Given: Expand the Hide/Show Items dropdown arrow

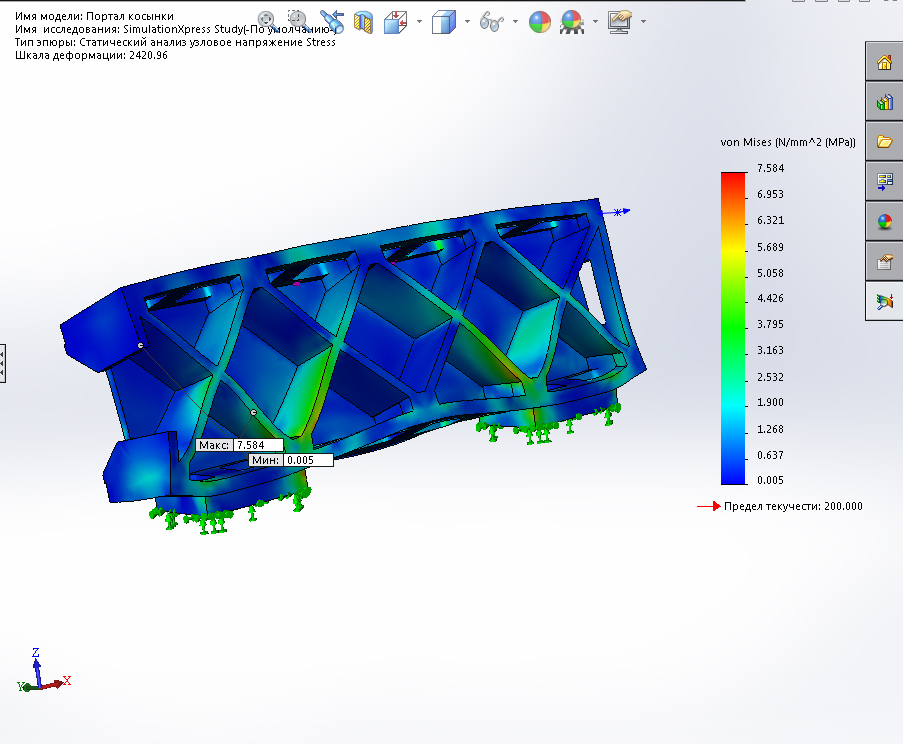Looking at the screenshot, I should pyautogui.click(x=515, y=22).
